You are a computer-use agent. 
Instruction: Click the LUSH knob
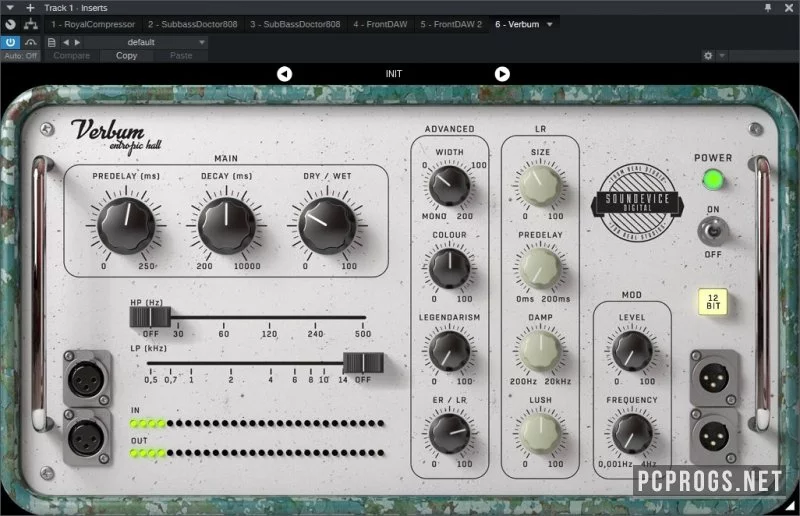540,433
